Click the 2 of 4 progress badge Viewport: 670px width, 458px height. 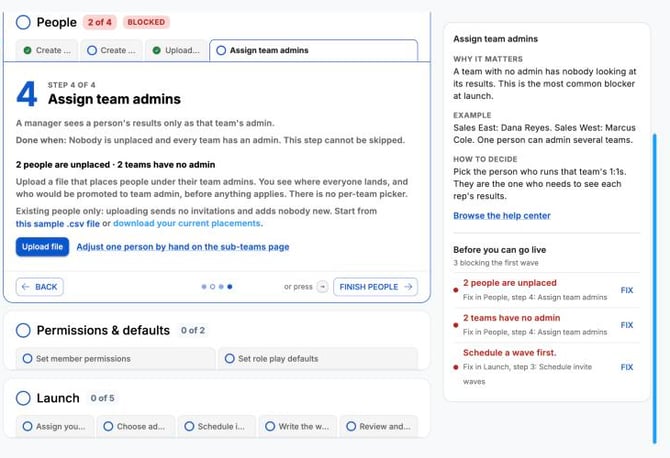(100, 22)
